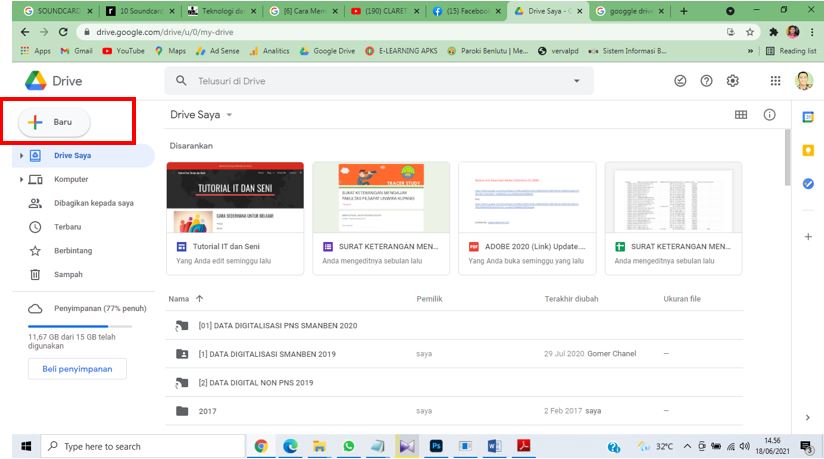Click the offline ready checkmark icon

point(681,81)
